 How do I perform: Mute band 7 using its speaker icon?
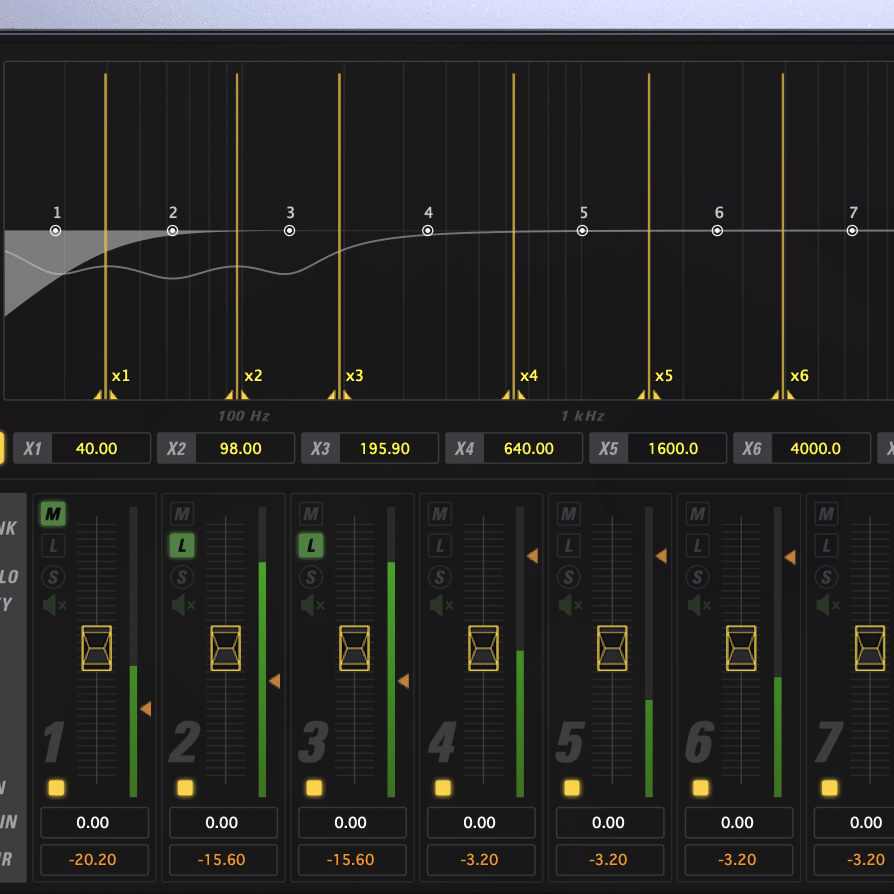827,605
